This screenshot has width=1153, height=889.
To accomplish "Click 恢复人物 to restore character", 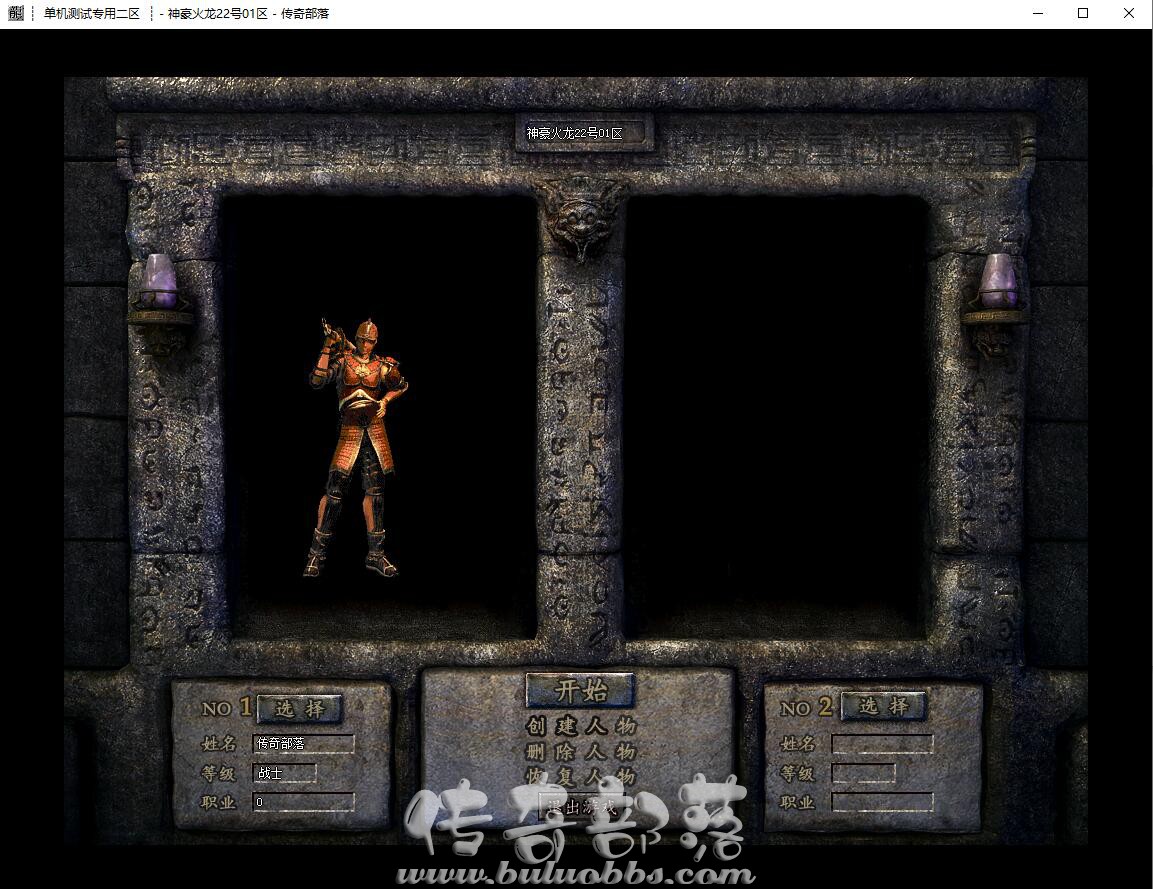I will (x=580, y=776).
